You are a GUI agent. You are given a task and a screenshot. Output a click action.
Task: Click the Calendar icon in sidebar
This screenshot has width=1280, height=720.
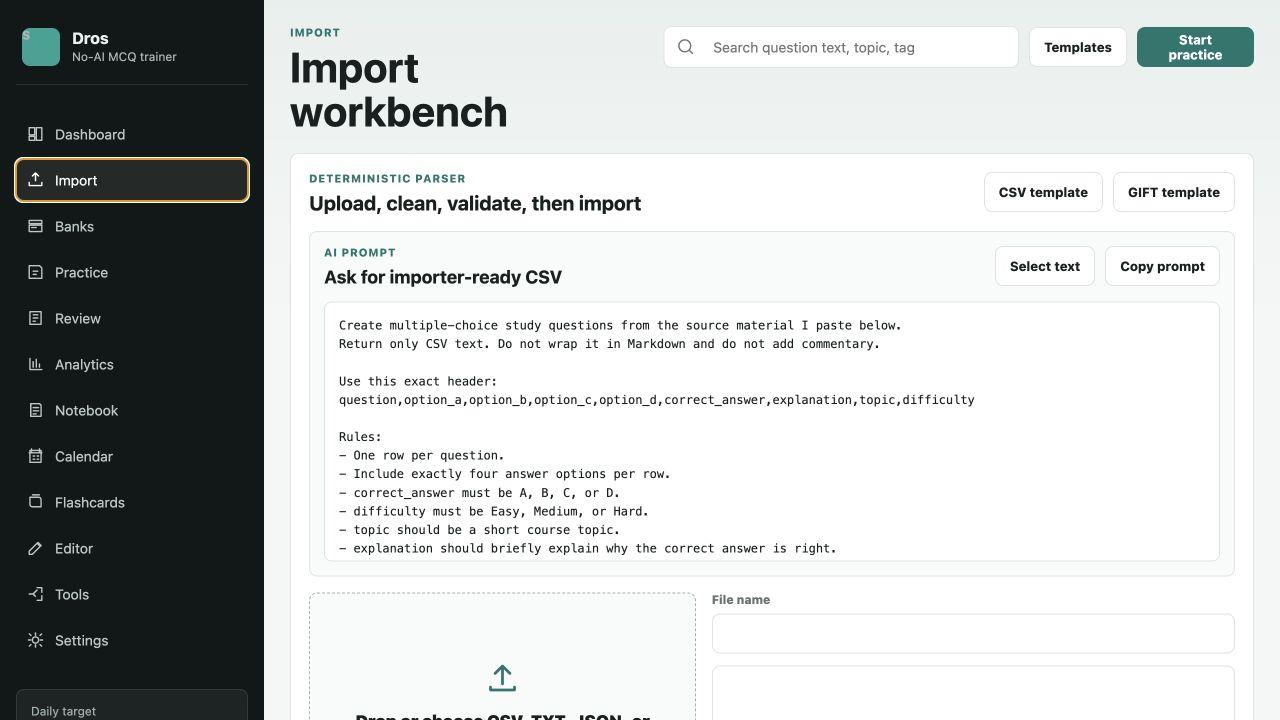pyautogui.click(x=35, y=456)
